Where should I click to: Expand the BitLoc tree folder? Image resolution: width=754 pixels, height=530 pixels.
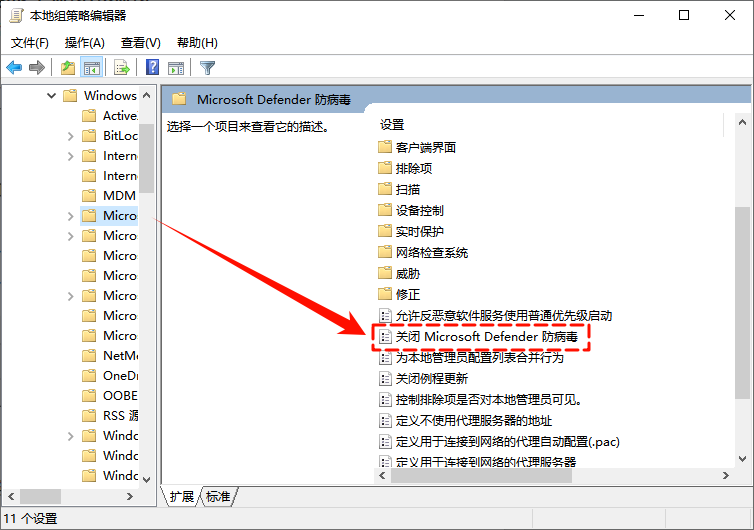[x=71, y=136]
